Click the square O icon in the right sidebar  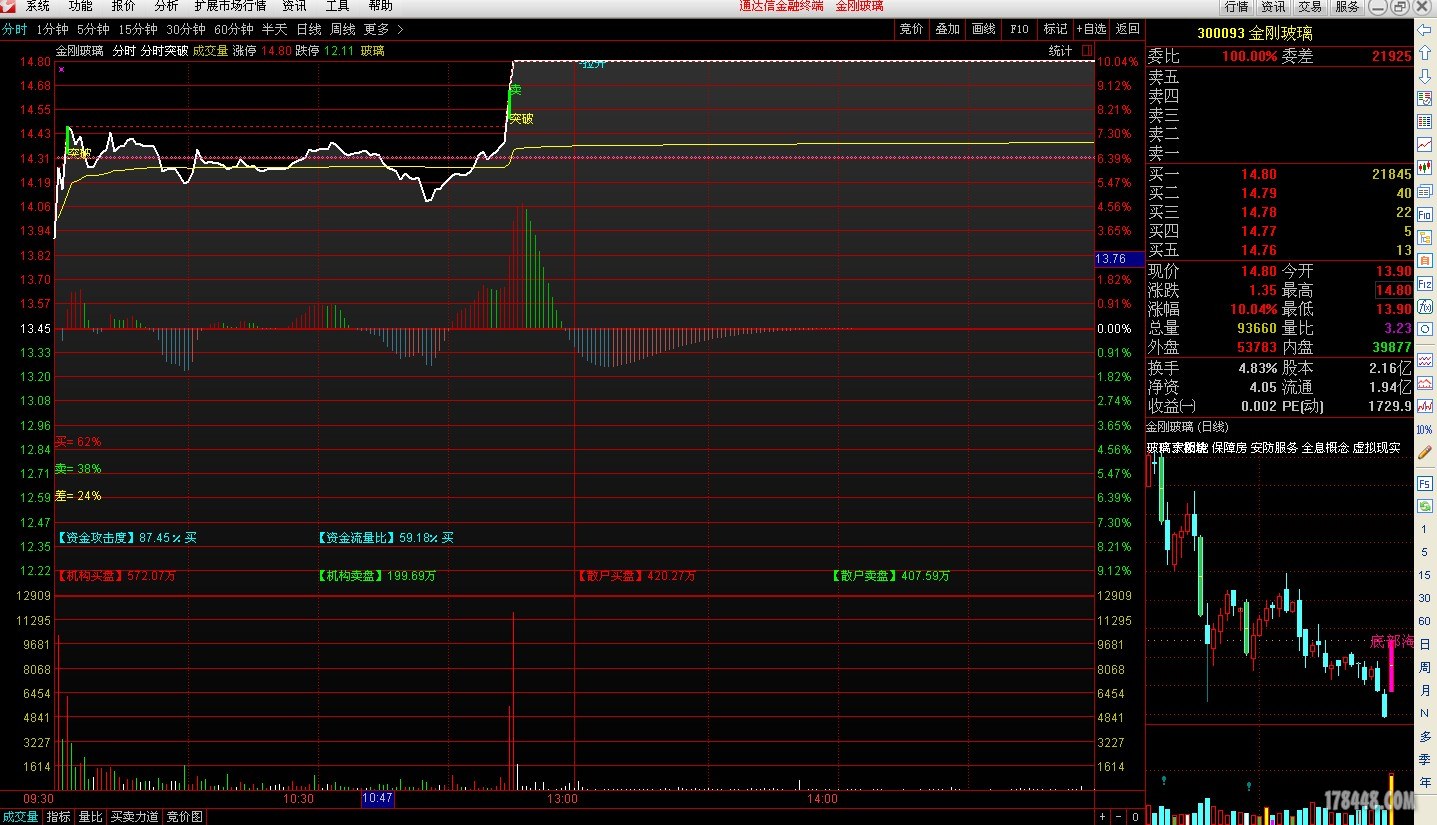[x=1424, y=329]
